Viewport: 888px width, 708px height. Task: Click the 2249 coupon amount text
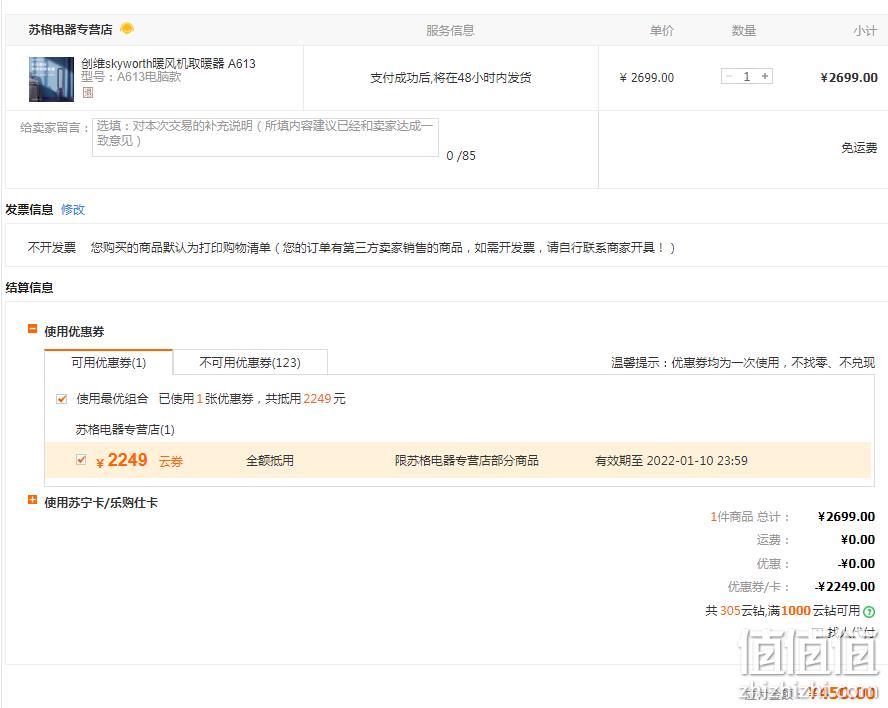pos(127,460)
